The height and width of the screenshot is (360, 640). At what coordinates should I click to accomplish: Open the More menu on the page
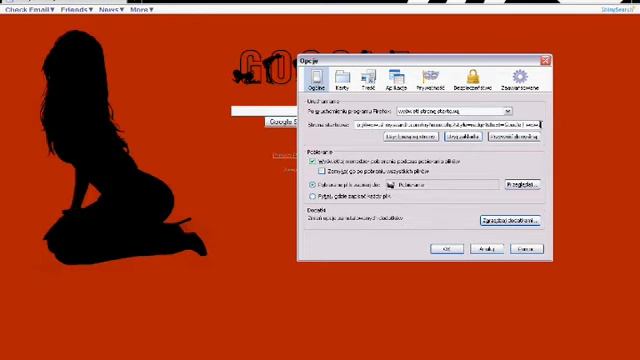(x=142, y=9)
